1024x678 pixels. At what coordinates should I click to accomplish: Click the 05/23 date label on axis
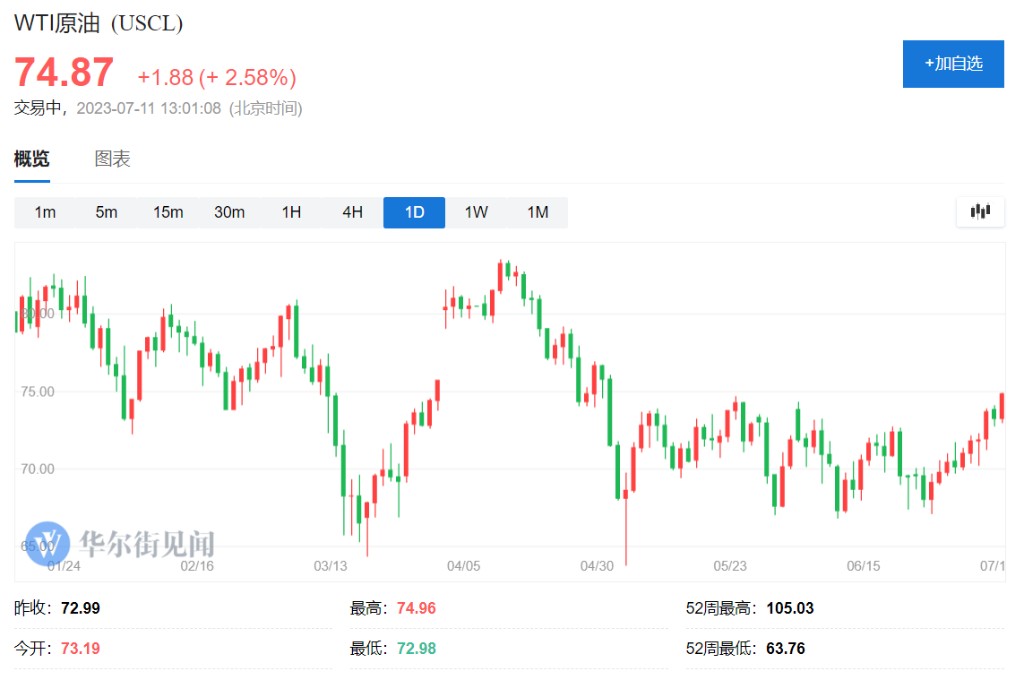[x=729, y=566]
